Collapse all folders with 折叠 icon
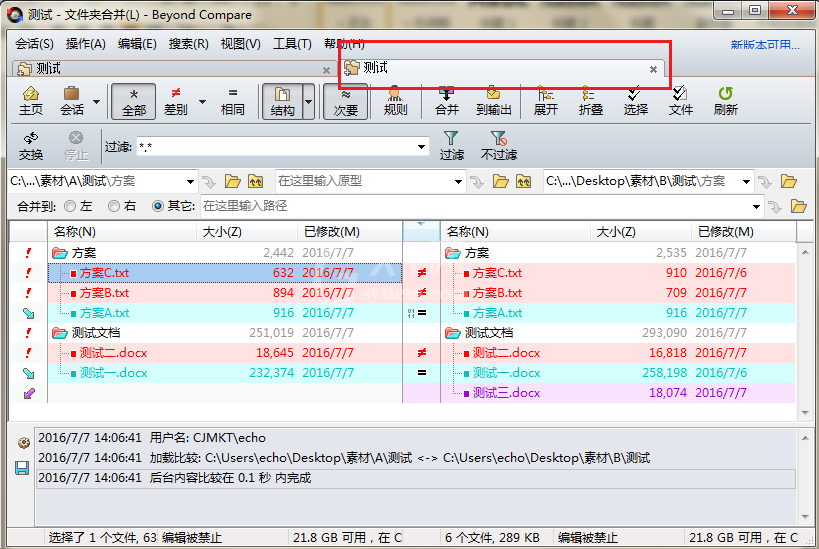Screen dimensions: 819x549 591,101
